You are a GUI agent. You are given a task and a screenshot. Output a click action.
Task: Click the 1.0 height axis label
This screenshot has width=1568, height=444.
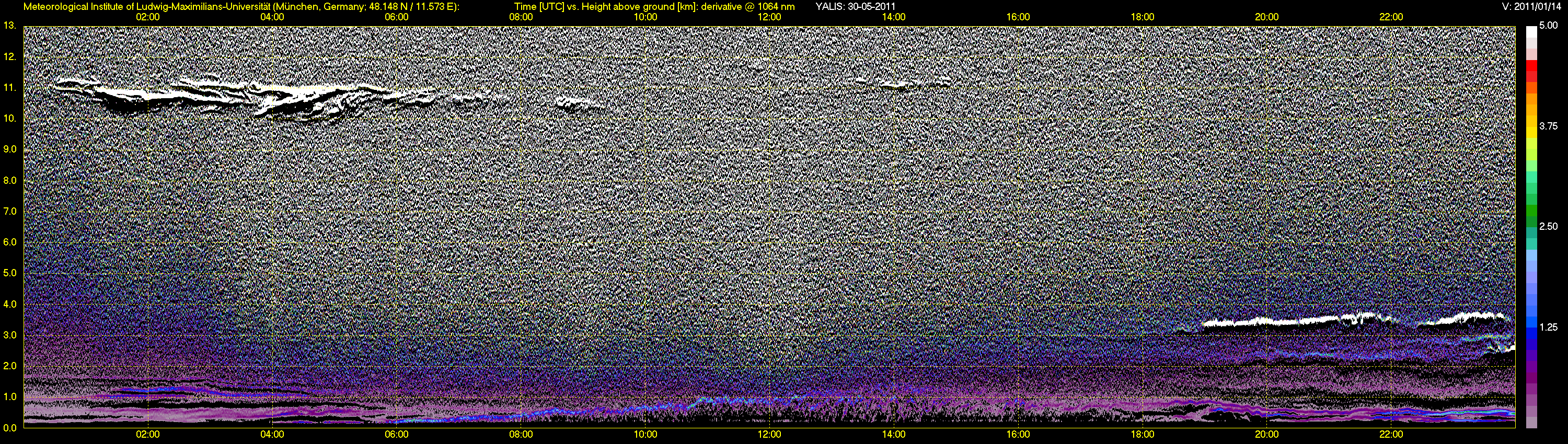[x=10, y=397]
